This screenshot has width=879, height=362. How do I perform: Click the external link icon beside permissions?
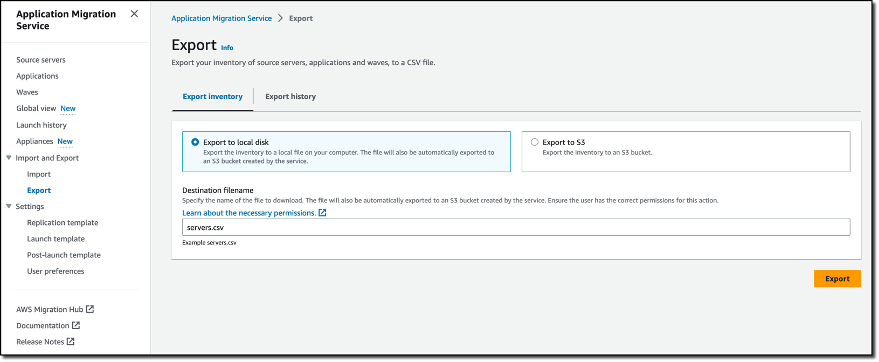point(322,213)
